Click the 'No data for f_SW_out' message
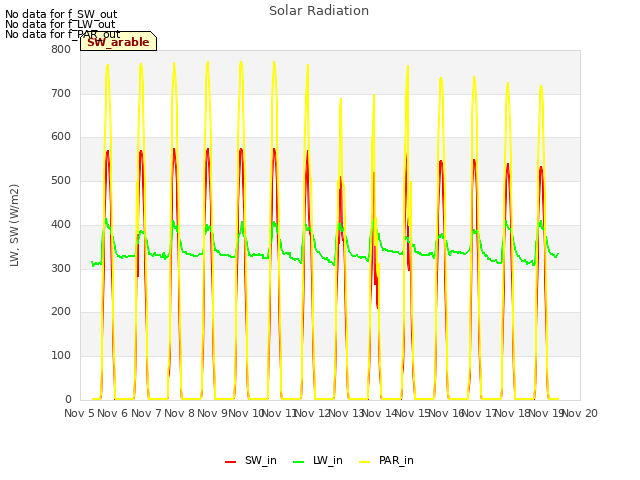This screenshot has width=640, height=480. pyautogui.click(x=61, y=14)
